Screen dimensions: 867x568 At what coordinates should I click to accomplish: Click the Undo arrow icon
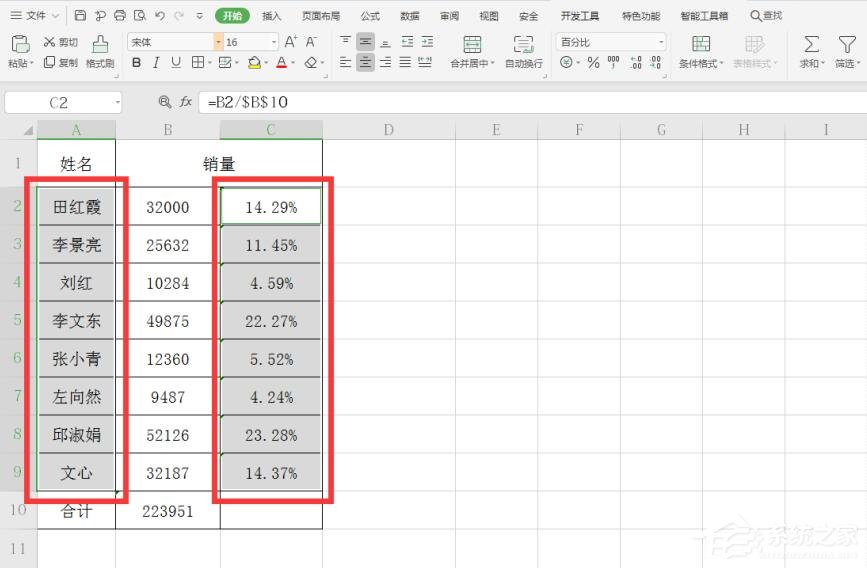160,16
